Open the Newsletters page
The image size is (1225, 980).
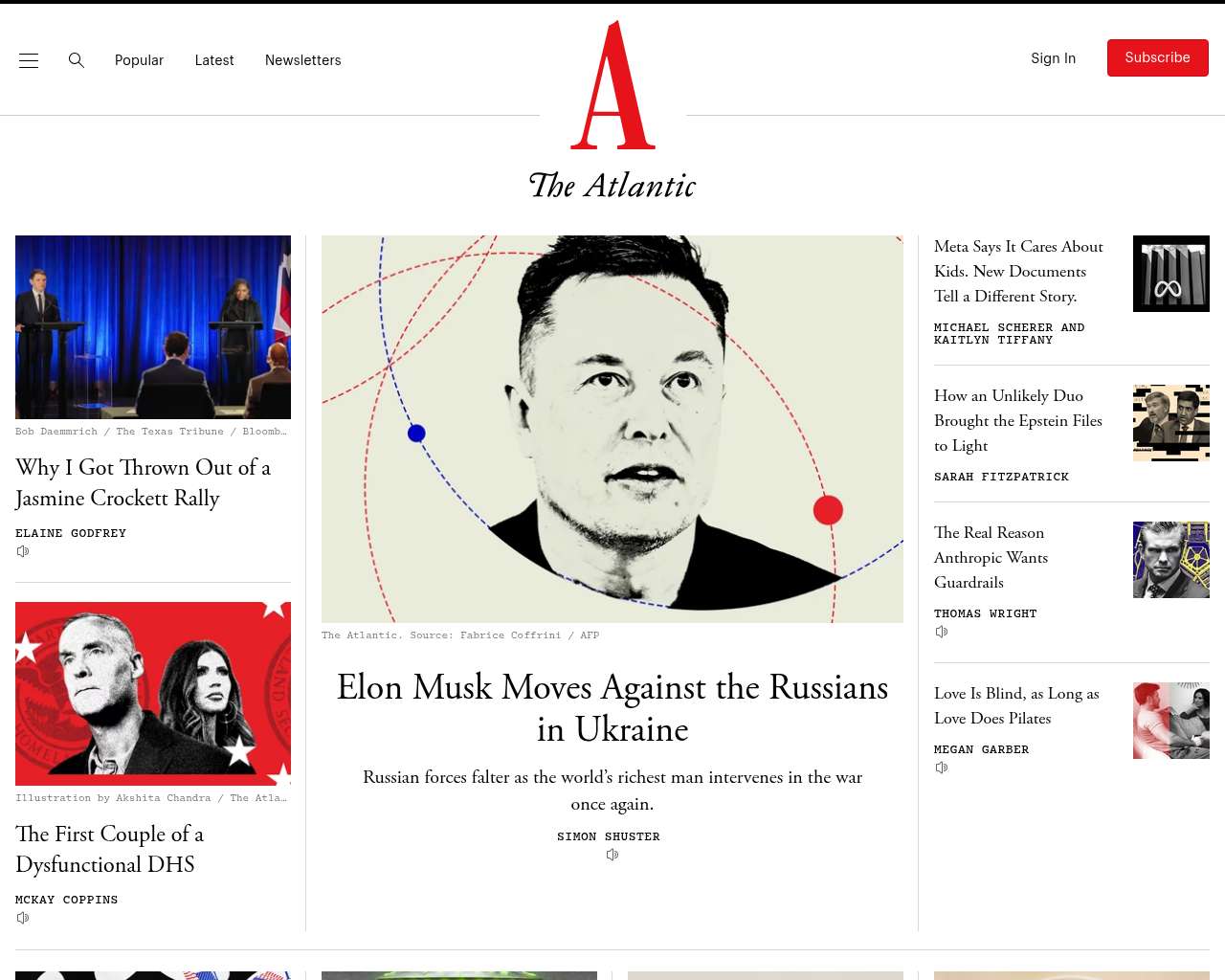pos(303,60)
